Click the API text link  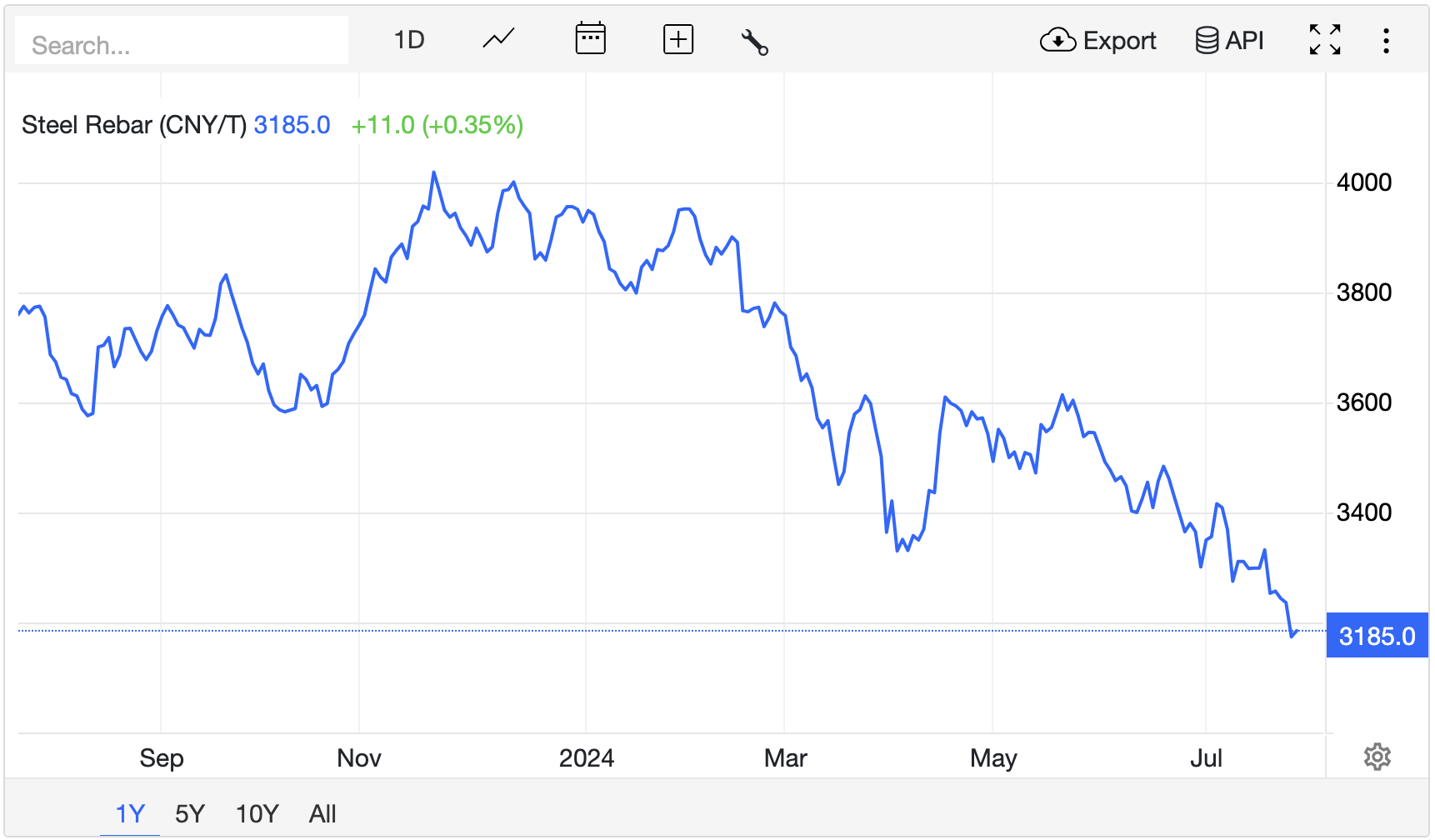pos(1244,41)
